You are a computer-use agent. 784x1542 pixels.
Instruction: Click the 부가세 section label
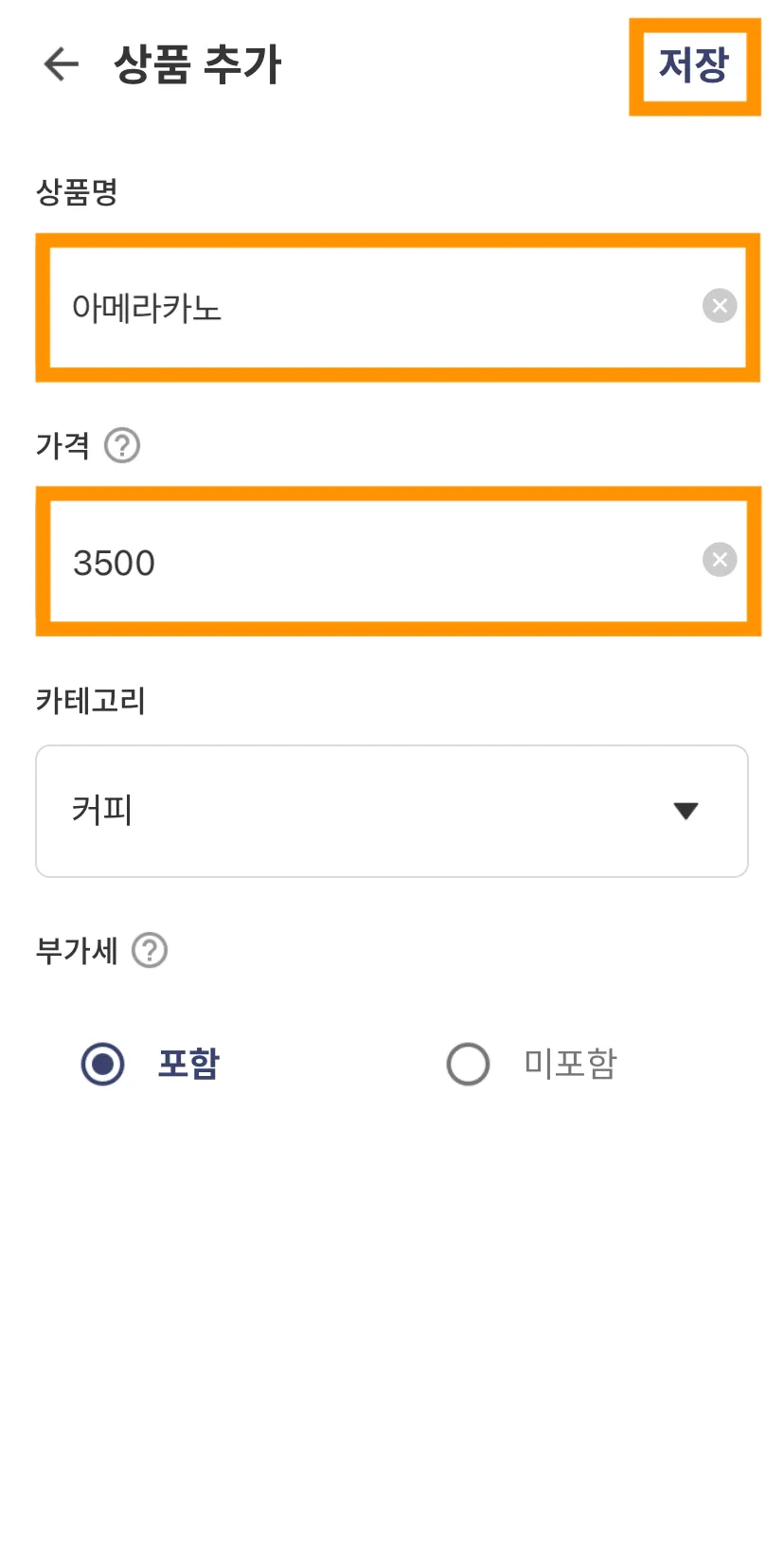point(77,950)
